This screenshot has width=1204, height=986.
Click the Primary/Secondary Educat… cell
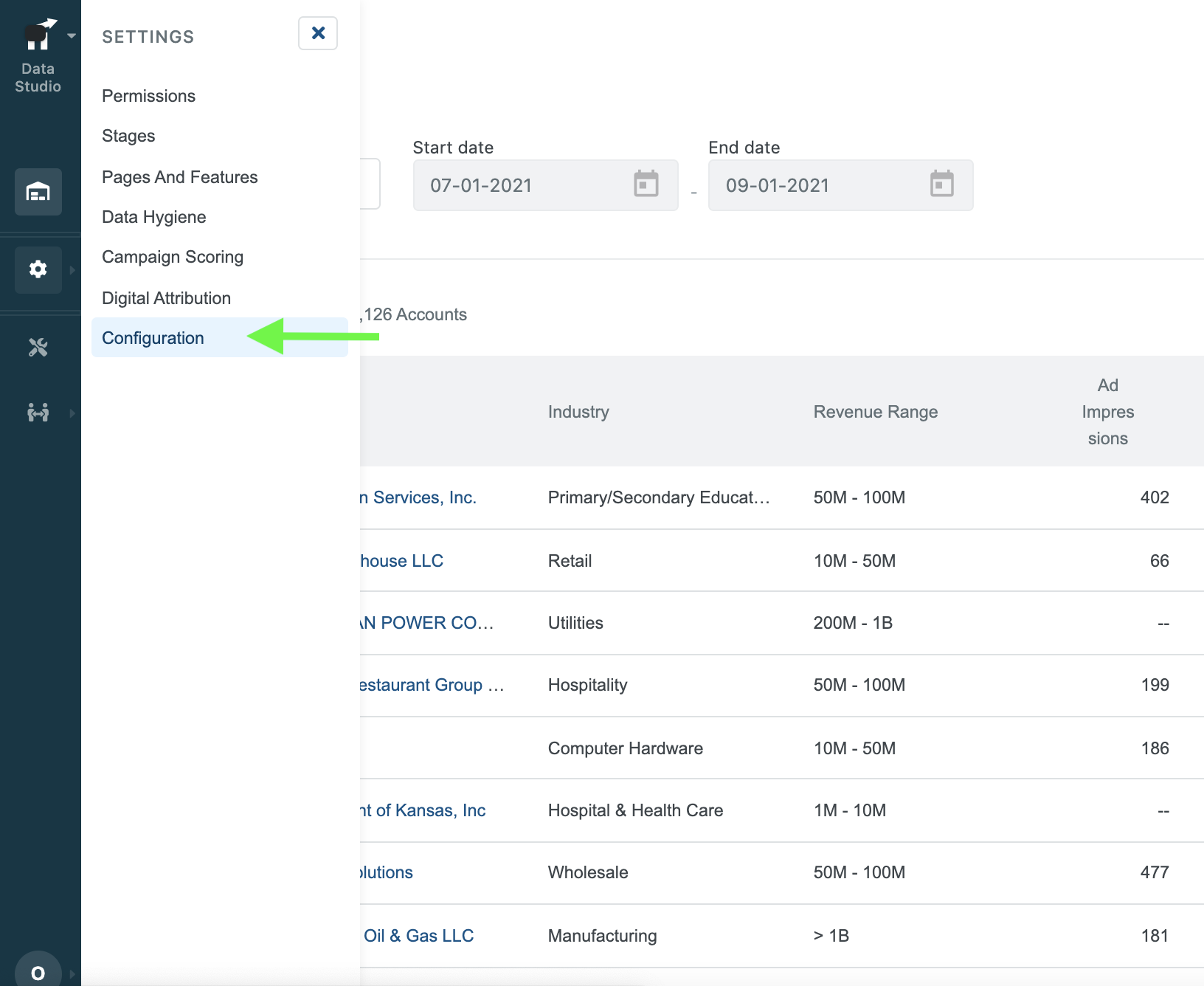point(659,497)
